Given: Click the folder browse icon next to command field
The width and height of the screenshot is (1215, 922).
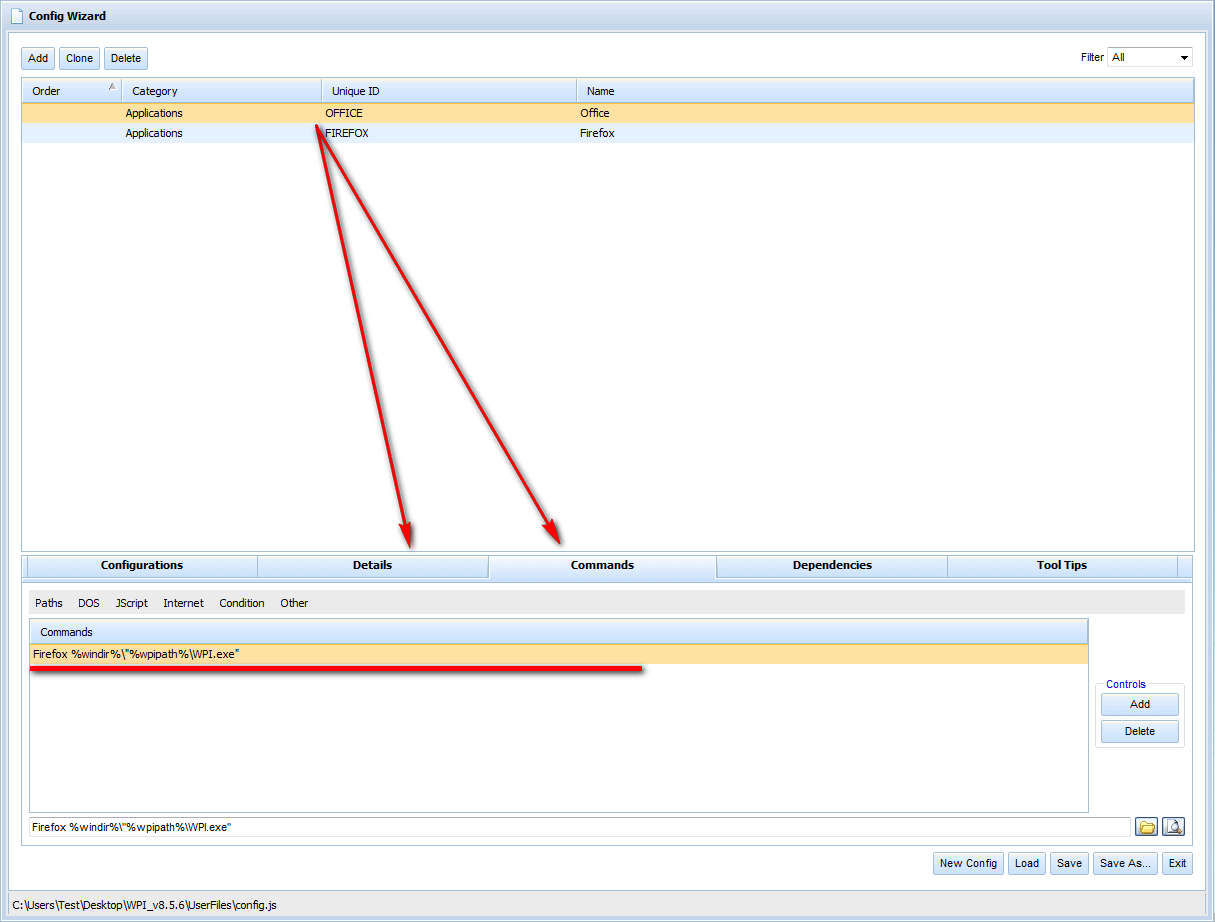Looking at the screenshot, I should 1146,827.
